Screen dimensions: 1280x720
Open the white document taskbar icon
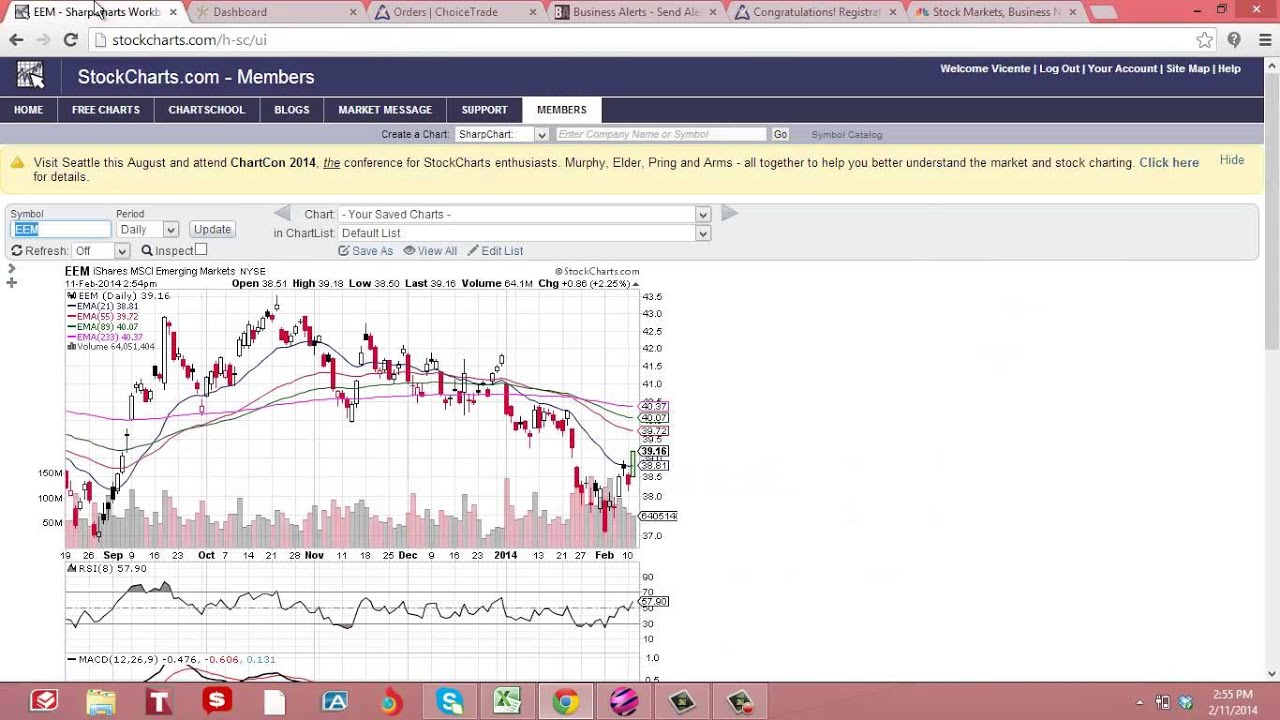(275, 702)
